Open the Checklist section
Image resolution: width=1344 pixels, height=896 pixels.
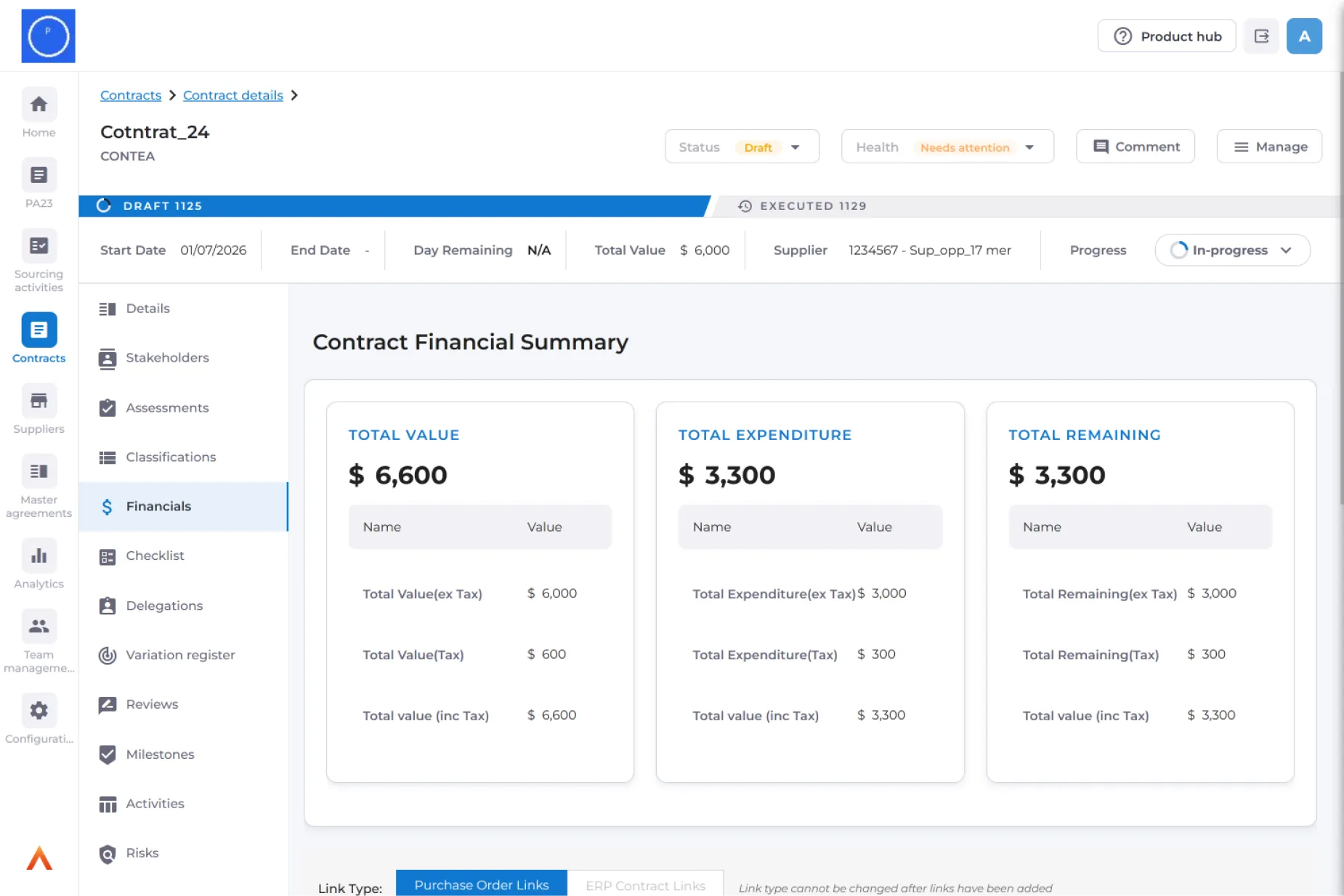click(183, 556)
